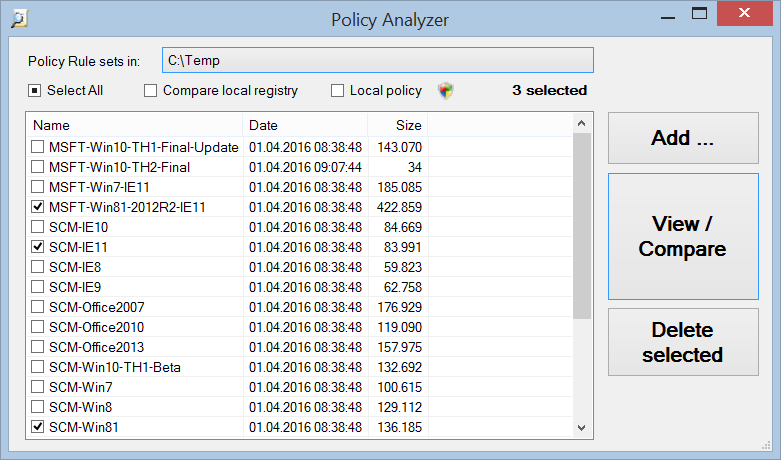Check the SCM-IE8 checkbox
This screenshot has height=460, width=781.
(37, 267)
